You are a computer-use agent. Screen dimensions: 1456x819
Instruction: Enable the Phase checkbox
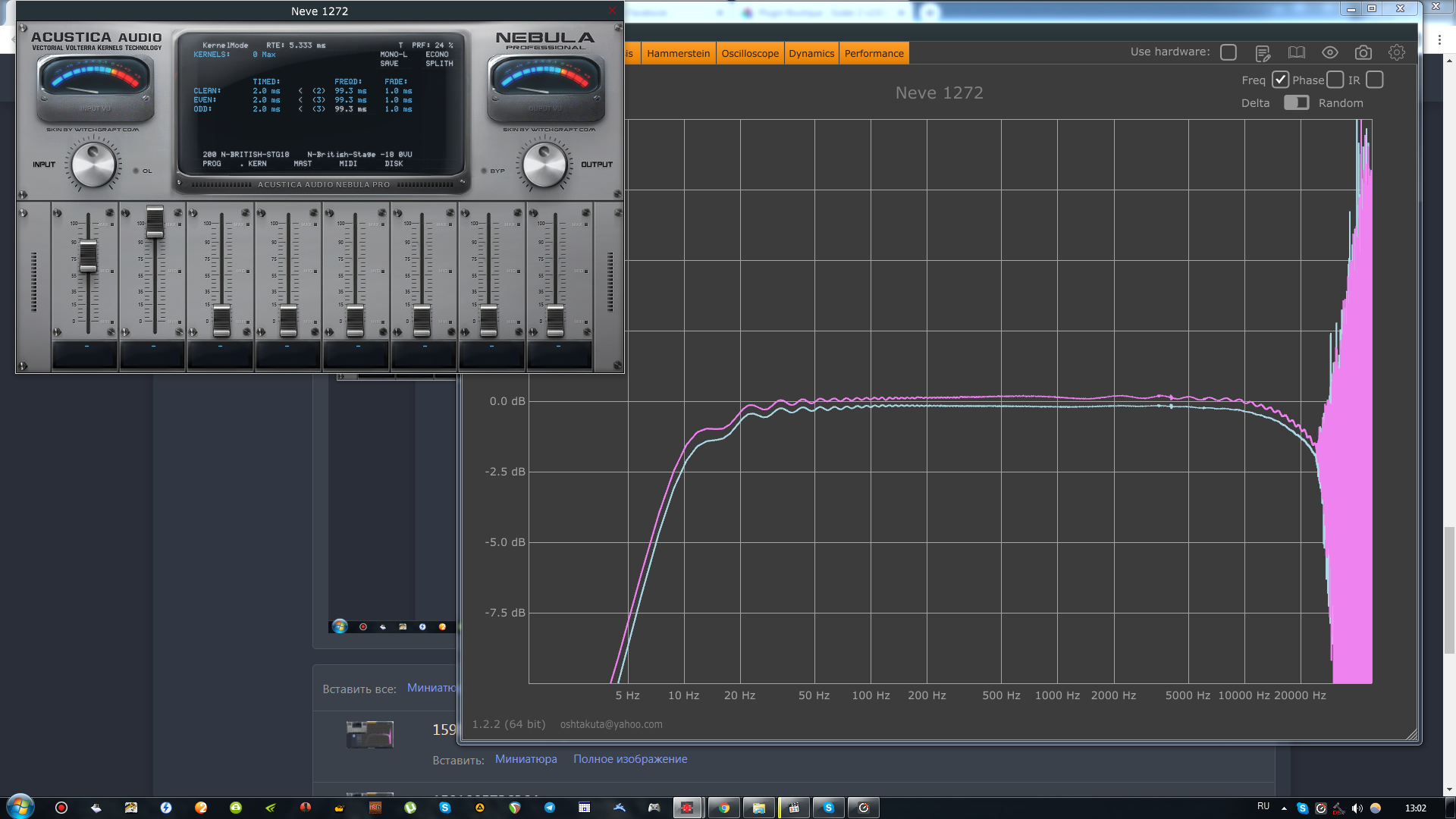tap(1335, 80)
